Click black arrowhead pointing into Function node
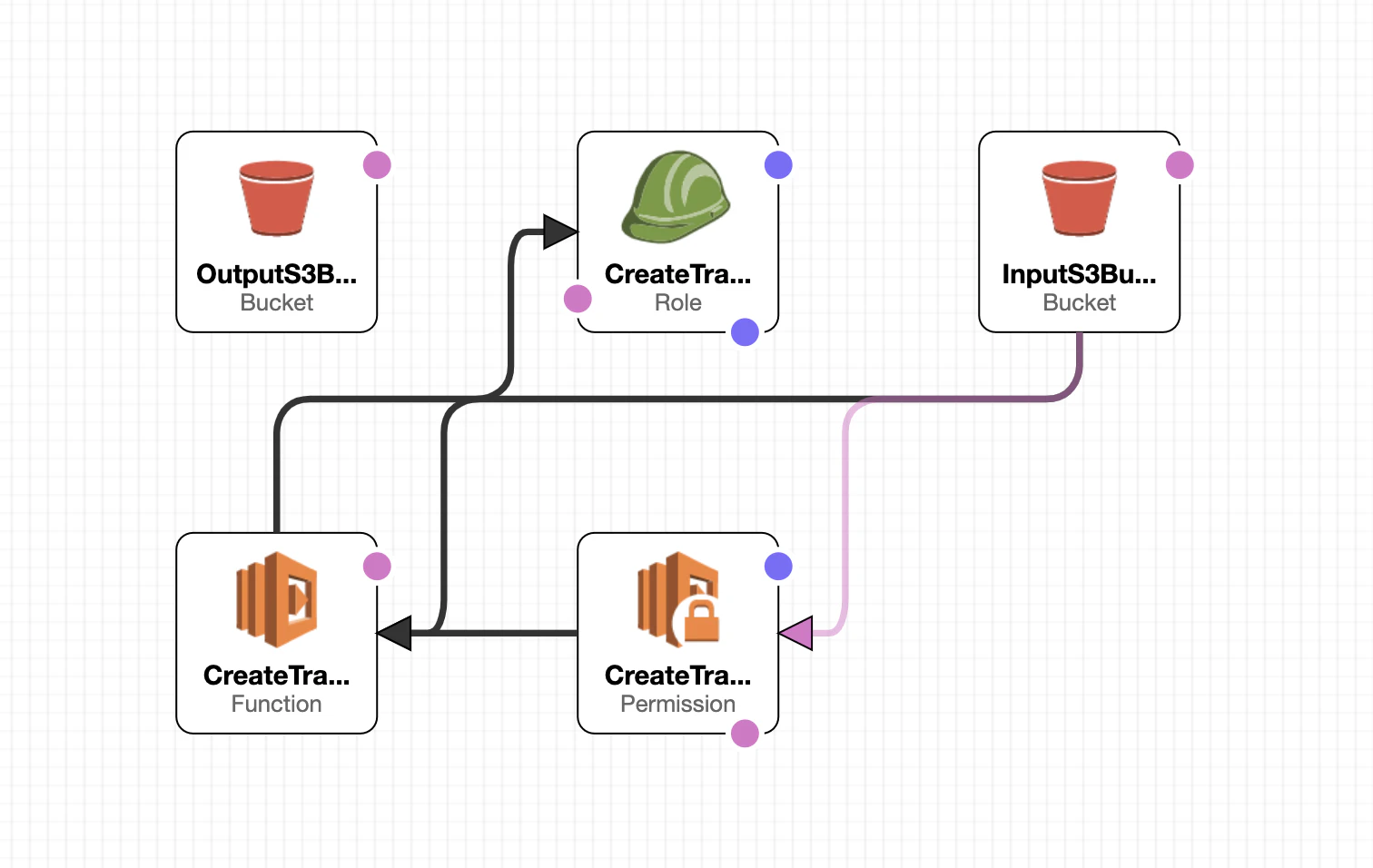The image size is (1373, 868). tap(395, 633)
